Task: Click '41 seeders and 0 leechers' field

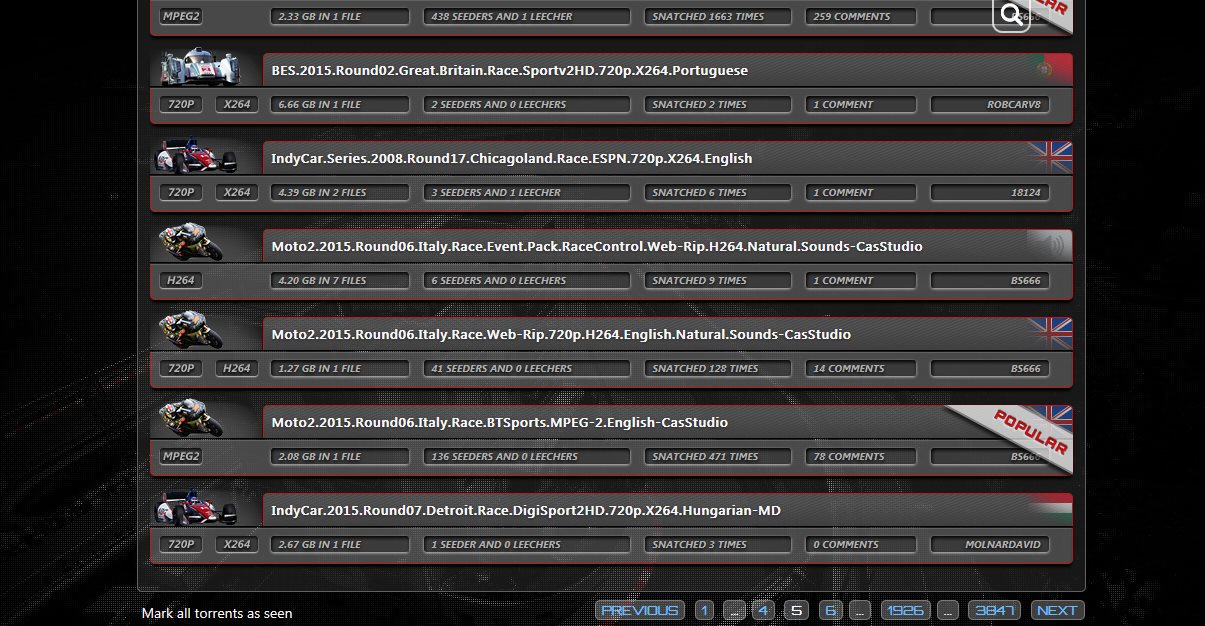Action: point(527,368)
